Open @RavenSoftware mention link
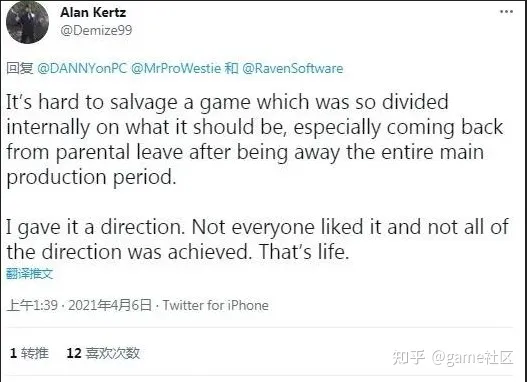This screenshot has height=382, width=527. click(x=292, y=69)
